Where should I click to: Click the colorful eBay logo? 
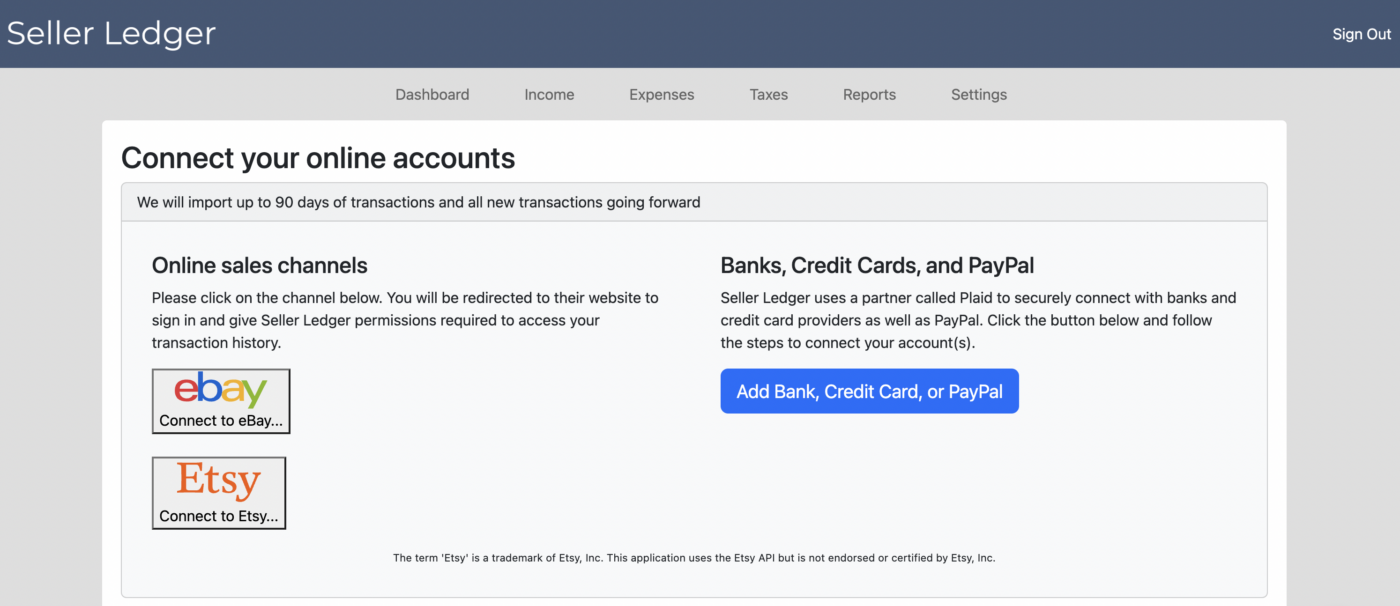pos(220,390)
